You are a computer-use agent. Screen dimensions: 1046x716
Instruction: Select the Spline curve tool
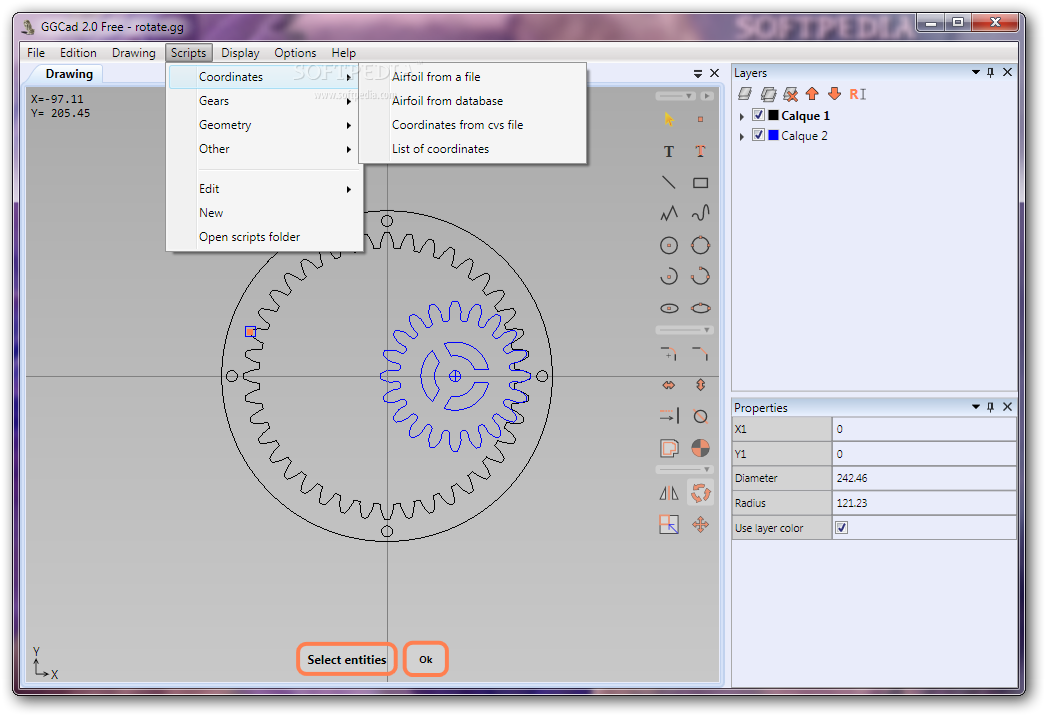(x=700, y=214)
